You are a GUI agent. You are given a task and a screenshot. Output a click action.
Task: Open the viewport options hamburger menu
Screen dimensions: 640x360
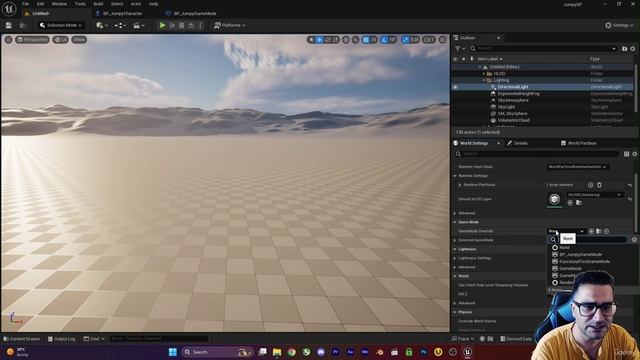tap(8, 40)
